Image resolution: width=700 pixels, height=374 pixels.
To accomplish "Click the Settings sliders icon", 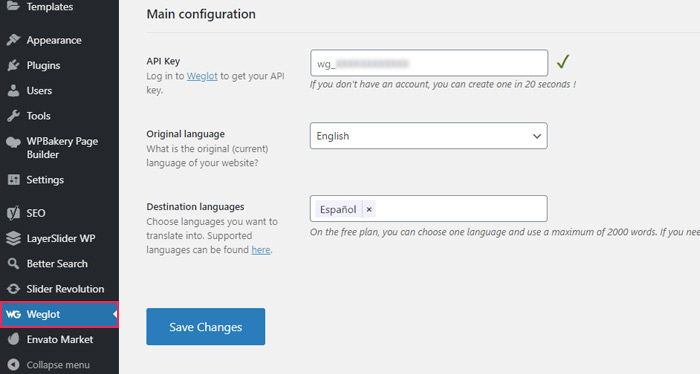I will (x=13, y=180).
